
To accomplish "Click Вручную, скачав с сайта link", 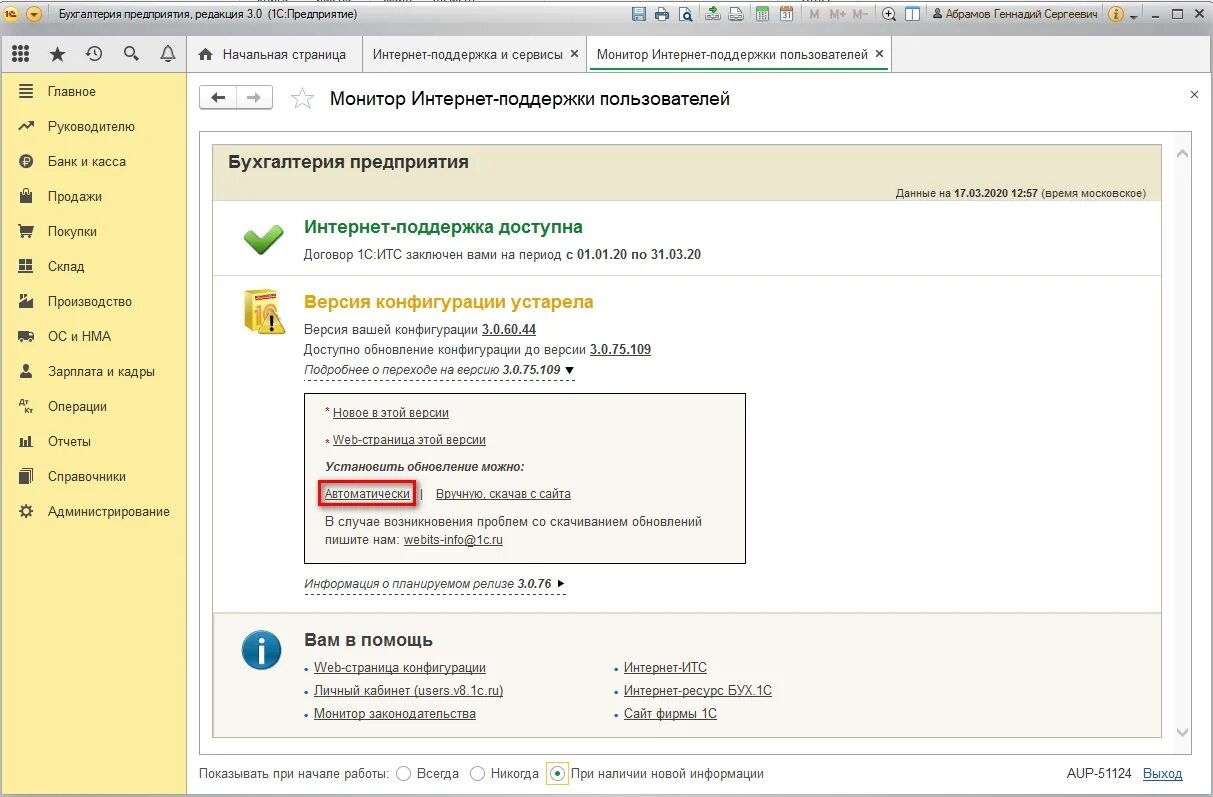I will tap(503, 494).
